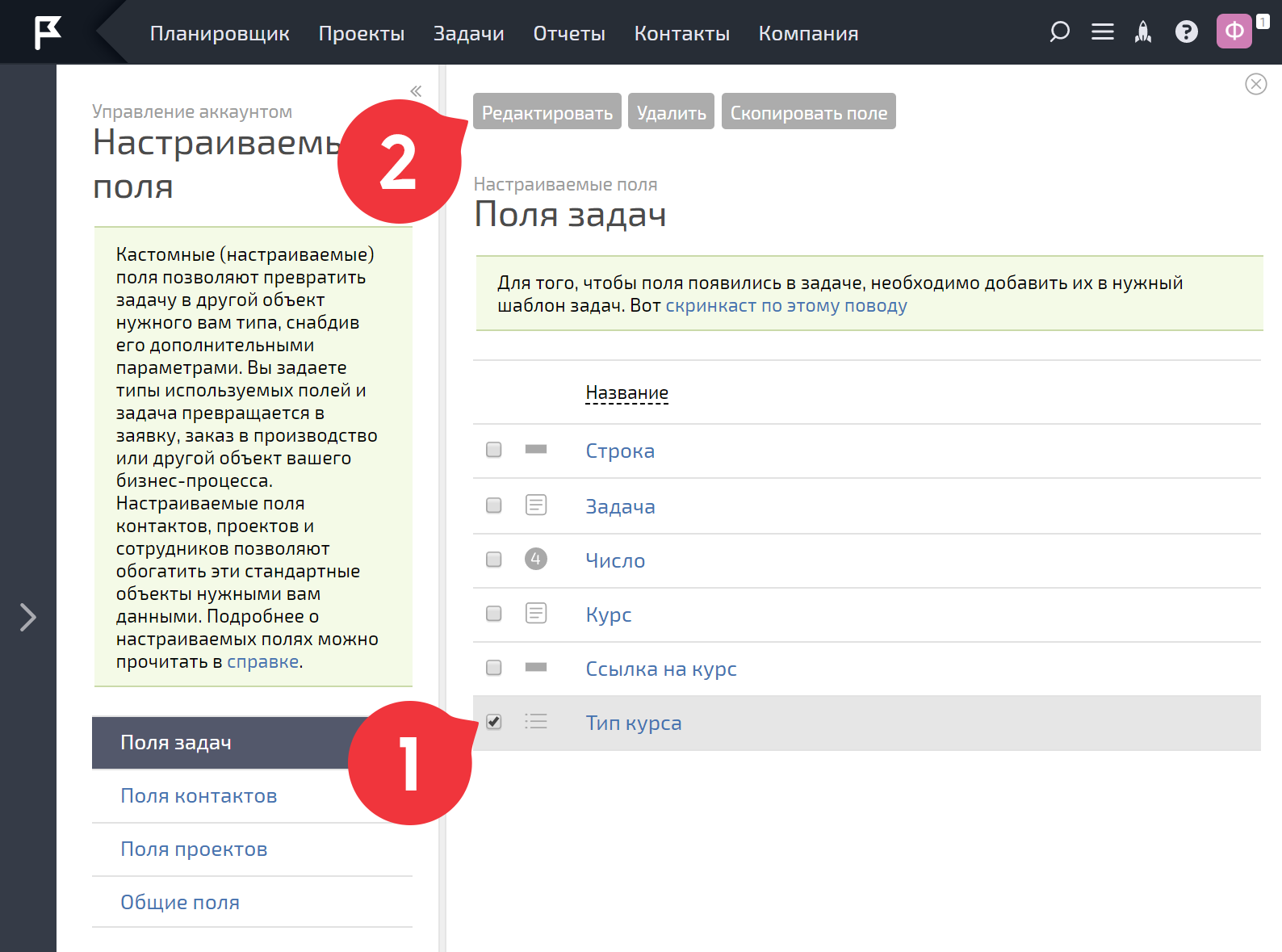Select Поля задач sidebar tab
Screen dimensions: 1282x952
pyautogui.click(x=253, y=743)
